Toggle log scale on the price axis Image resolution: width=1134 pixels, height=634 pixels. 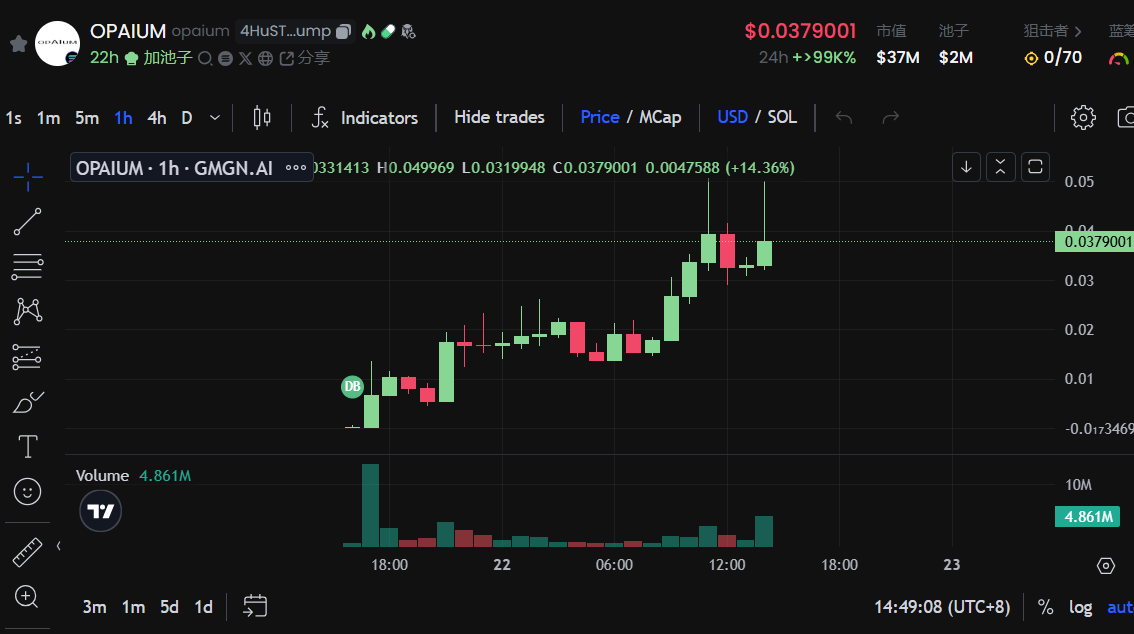click(x=1080, y=607)
